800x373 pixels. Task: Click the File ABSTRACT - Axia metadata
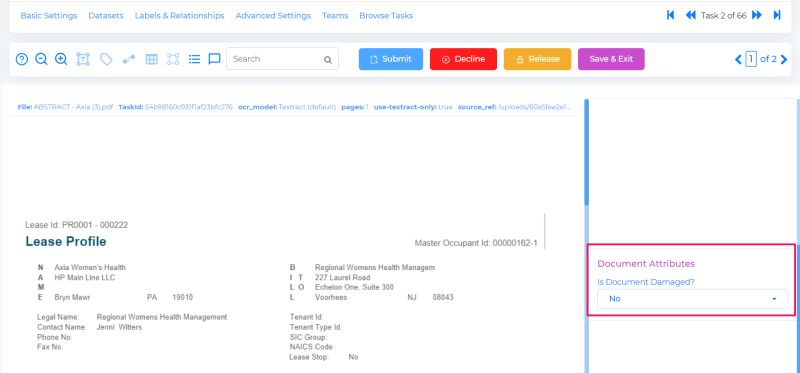65,107
